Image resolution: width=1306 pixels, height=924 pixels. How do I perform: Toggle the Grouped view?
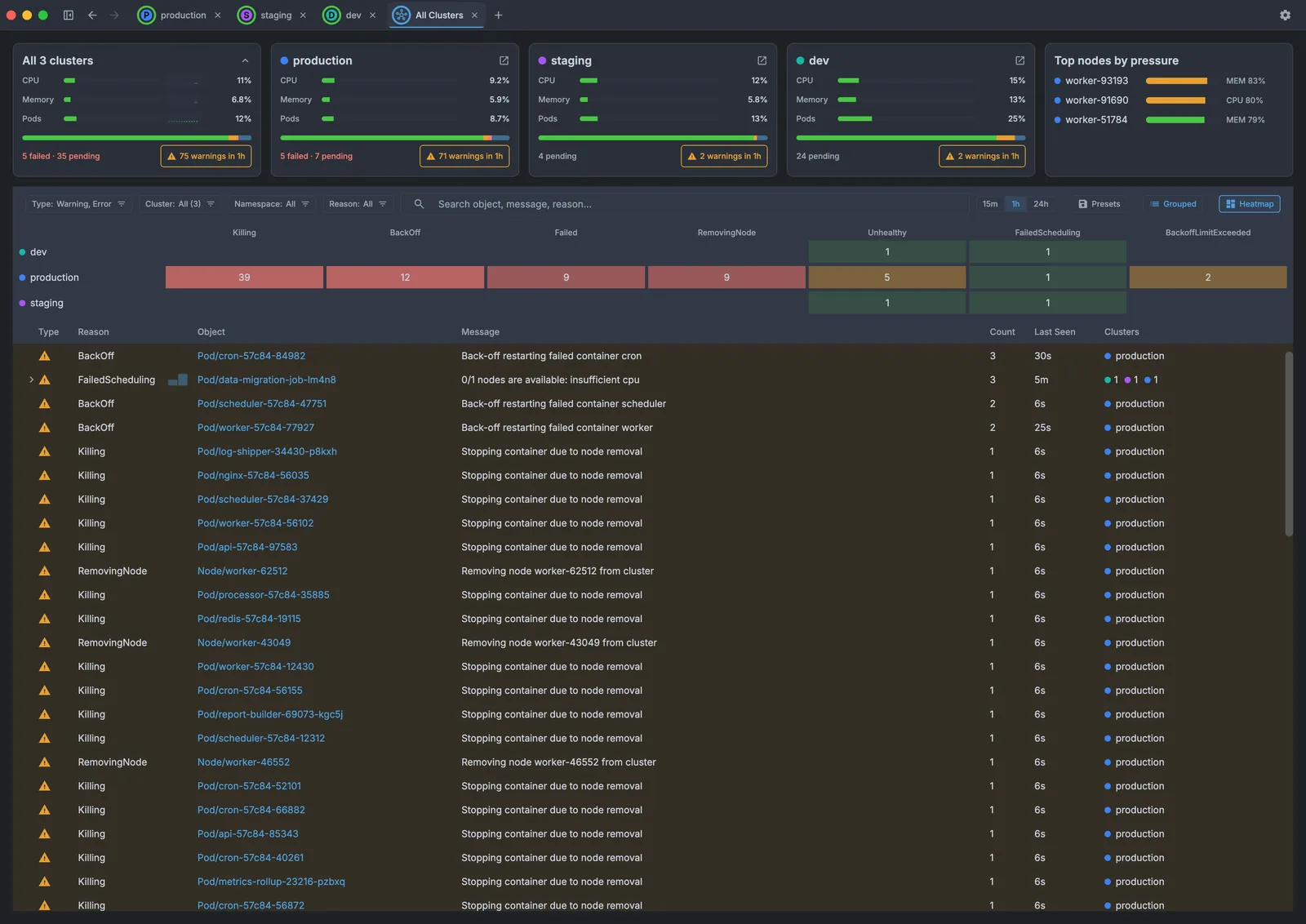click(x=1173, y=204)
